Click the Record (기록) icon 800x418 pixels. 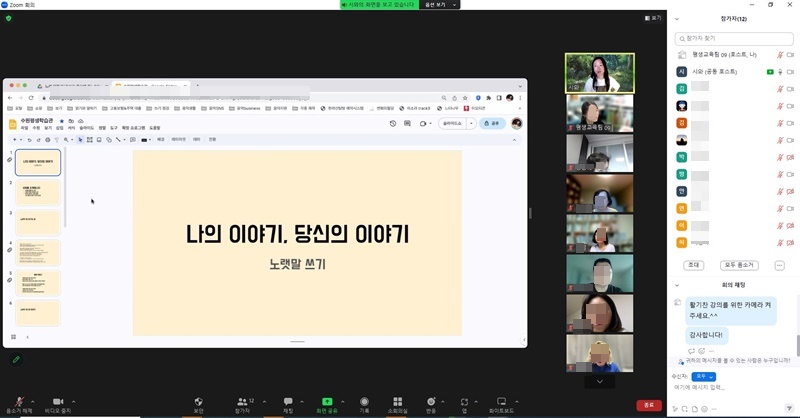tap(364, 401)
